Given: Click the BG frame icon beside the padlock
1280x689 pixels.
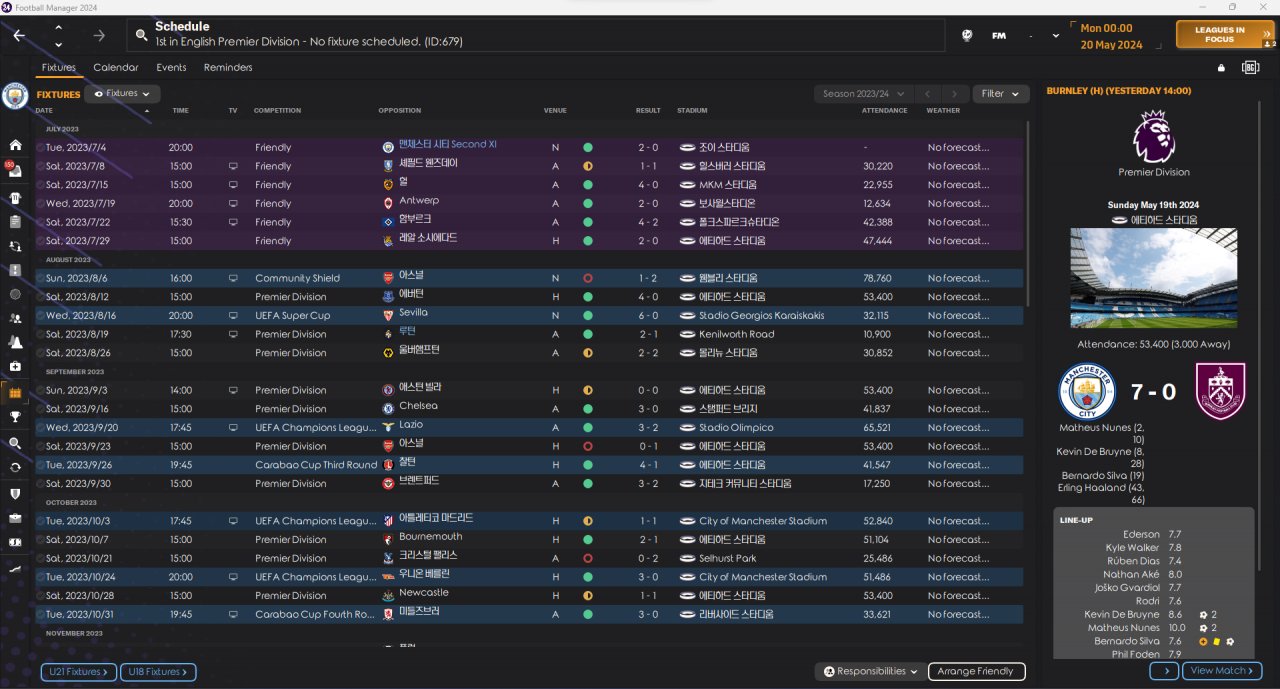Looking at the screenshot, I should coord(1250,68).
